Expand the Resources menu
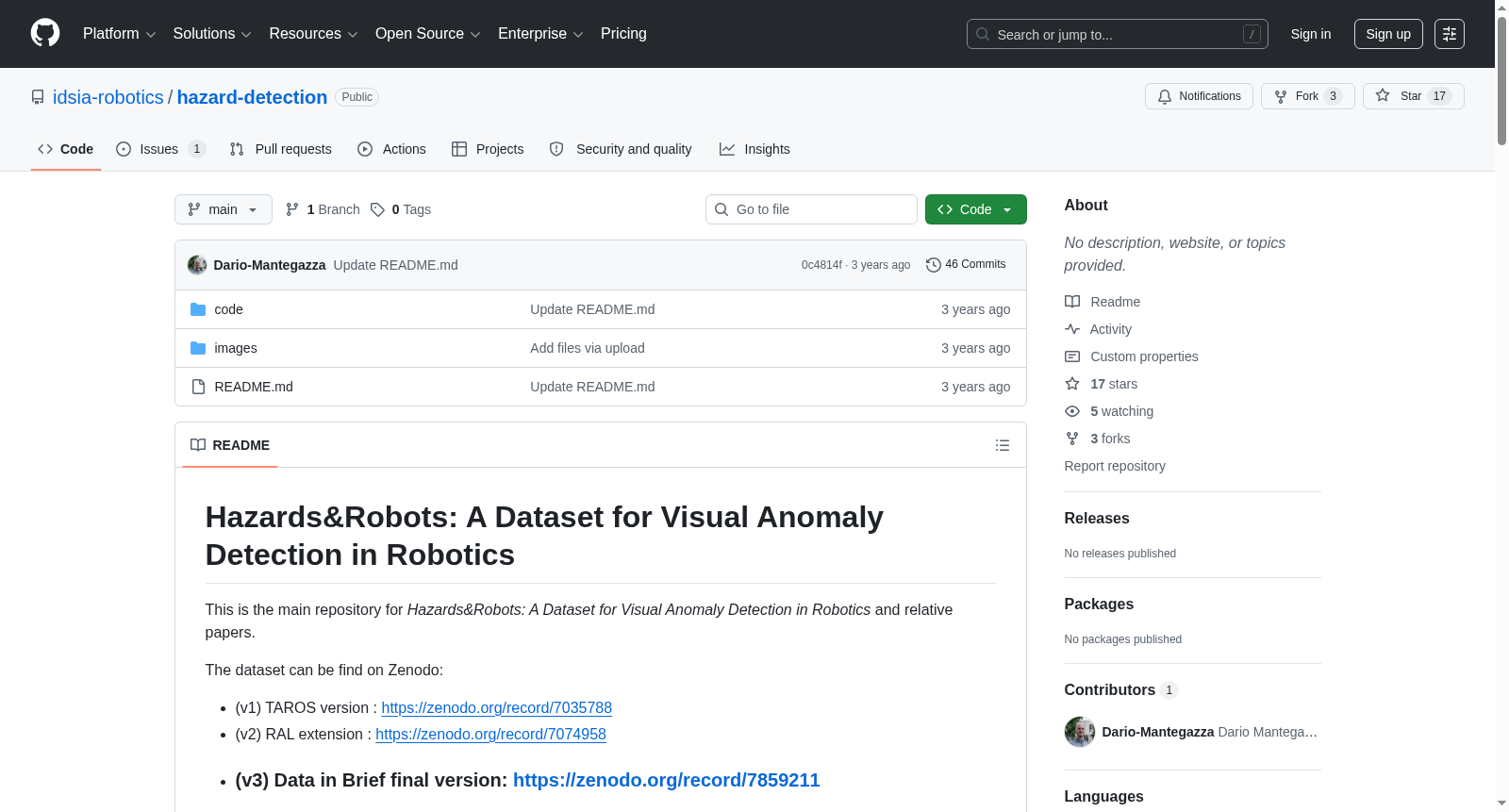Image resolution: width=1509 pixels, height=812 pixels. pyautogui.click(x=313, y=34)
